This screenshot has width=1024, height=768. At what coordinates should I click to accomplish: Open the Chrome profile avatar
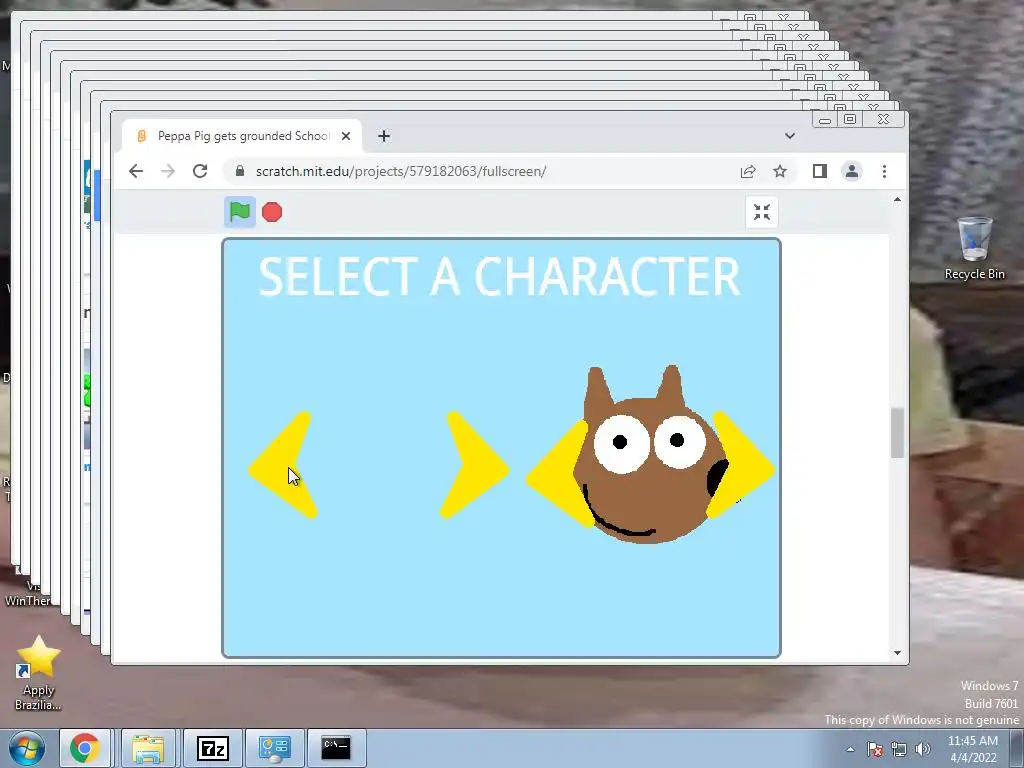(852, 171)
